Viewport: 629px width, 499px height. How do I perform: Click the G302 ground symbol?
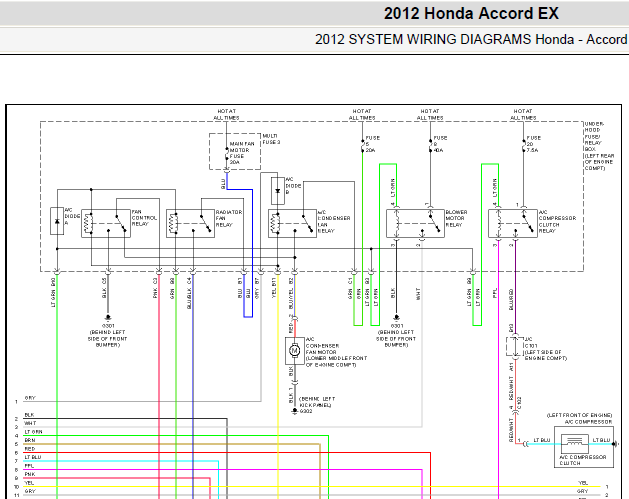(x=294, y=411)
